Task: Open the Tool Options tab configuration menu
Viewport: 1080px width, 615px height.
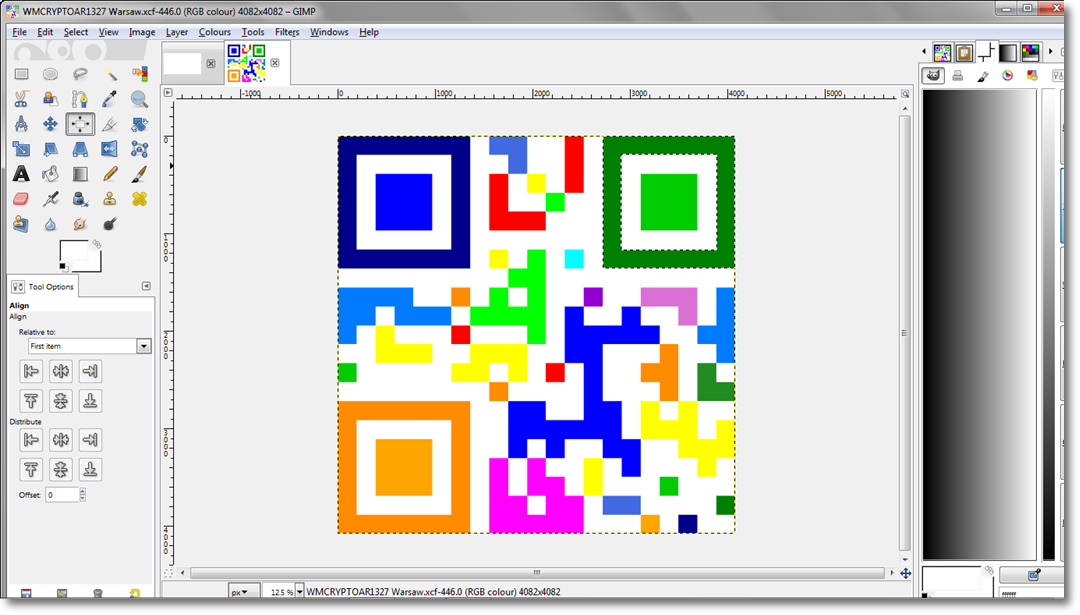Action: coord(146,286)
